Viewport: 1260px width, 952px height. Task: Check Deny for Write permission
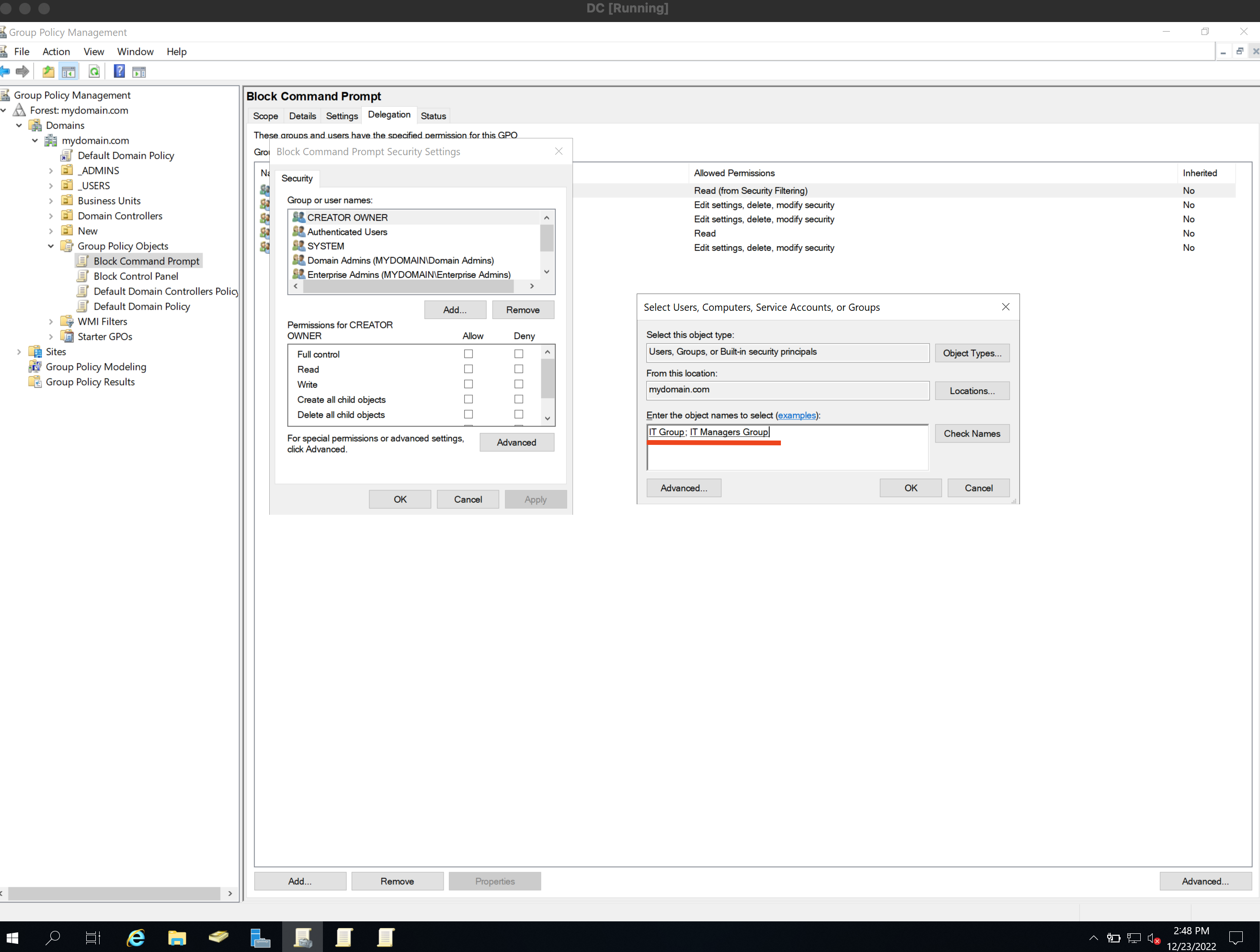pyautogui.click(x=518, y=385)
